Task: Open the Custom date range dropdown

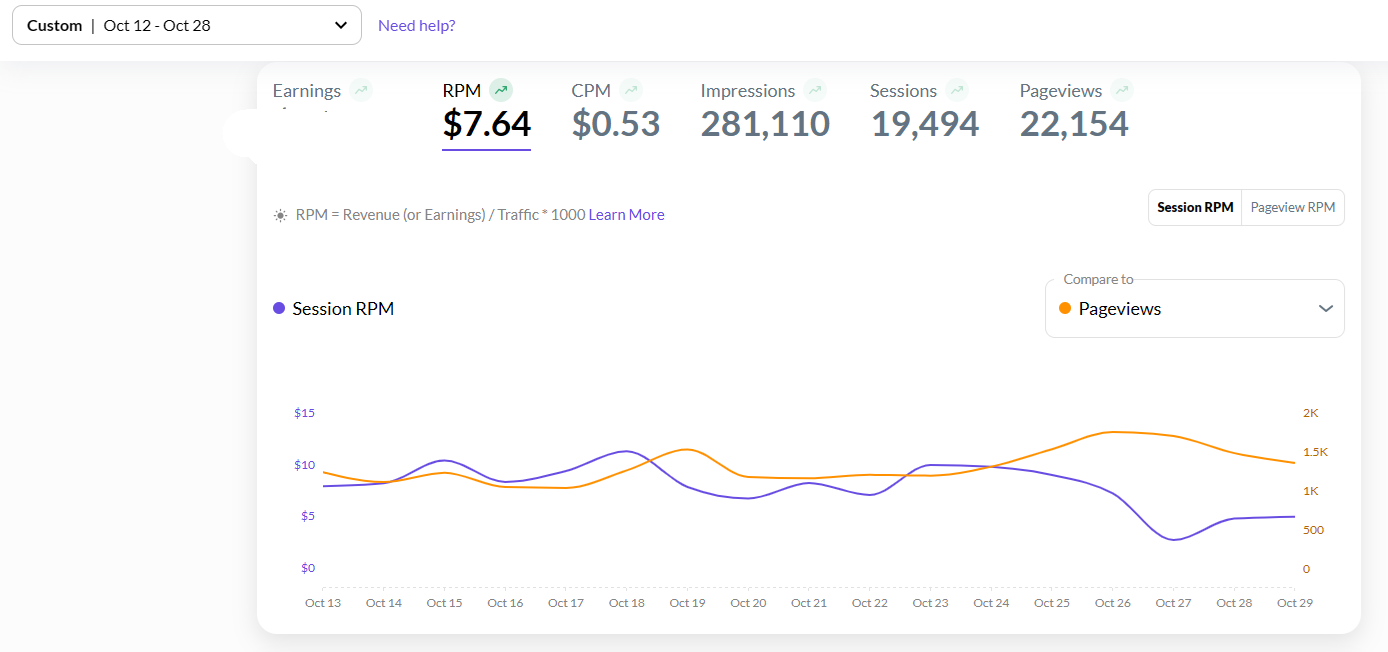Action: click(186, 26)
